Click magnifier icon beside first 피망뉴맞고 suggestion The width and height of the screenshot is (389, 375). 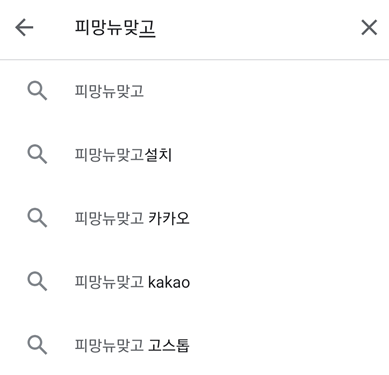pos(37,91)
